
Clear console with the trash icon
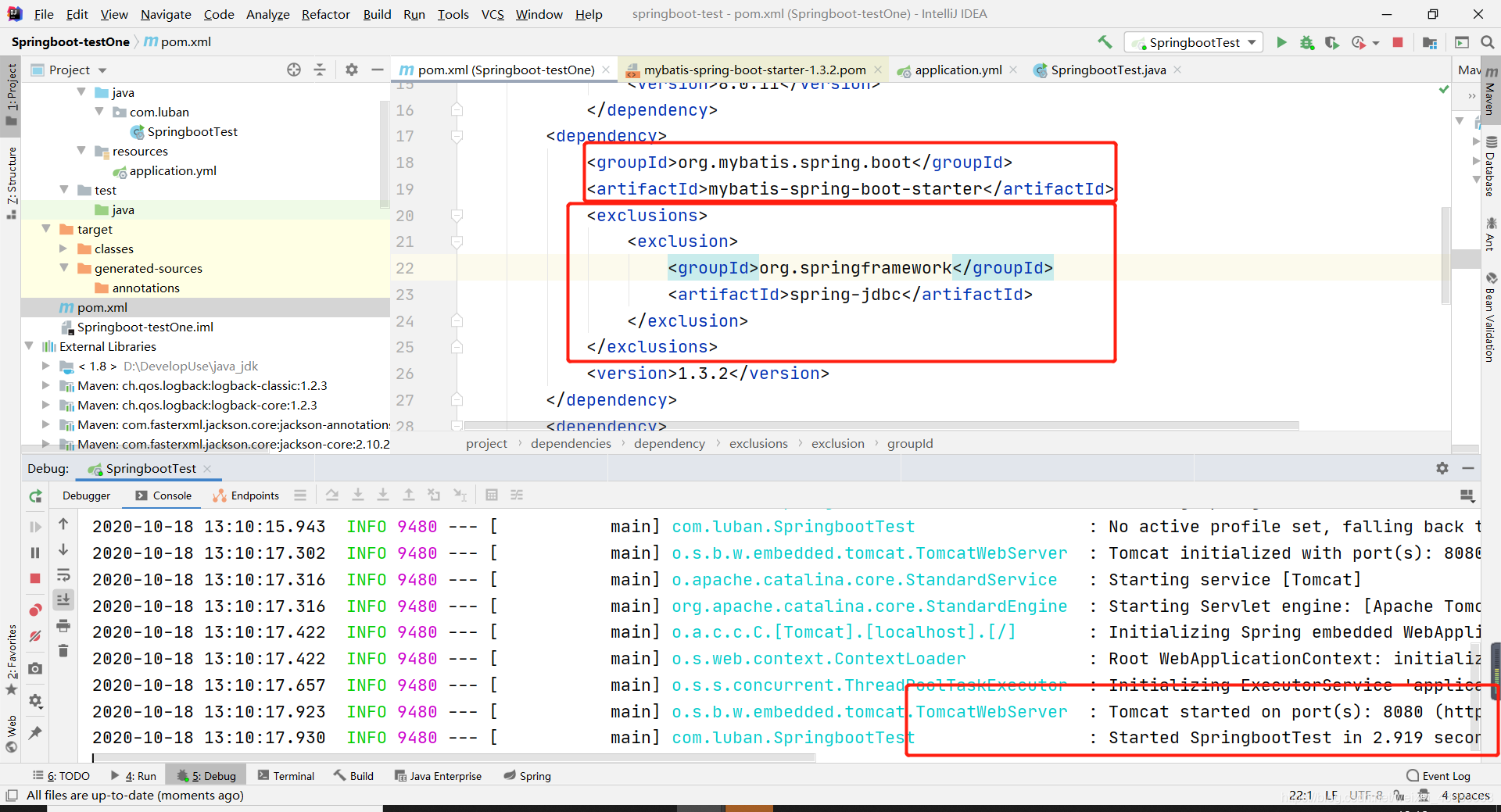(x=64, y=650)
